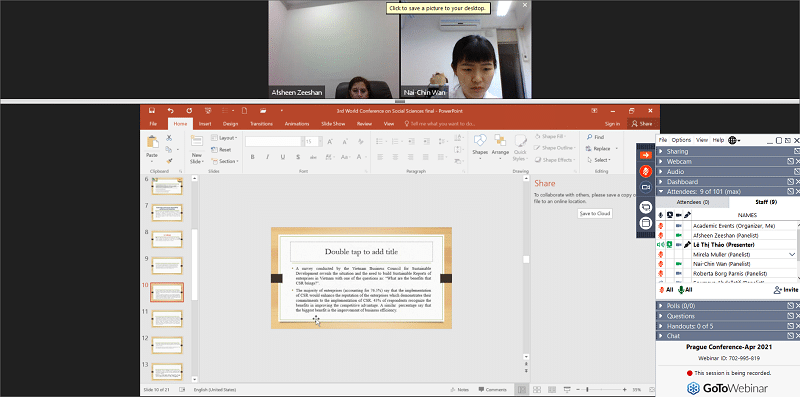This screenshot has height=397, width=800.
Task: Click the Save to Cloud button
Action: pyautogui.click(x=595, y=214)
